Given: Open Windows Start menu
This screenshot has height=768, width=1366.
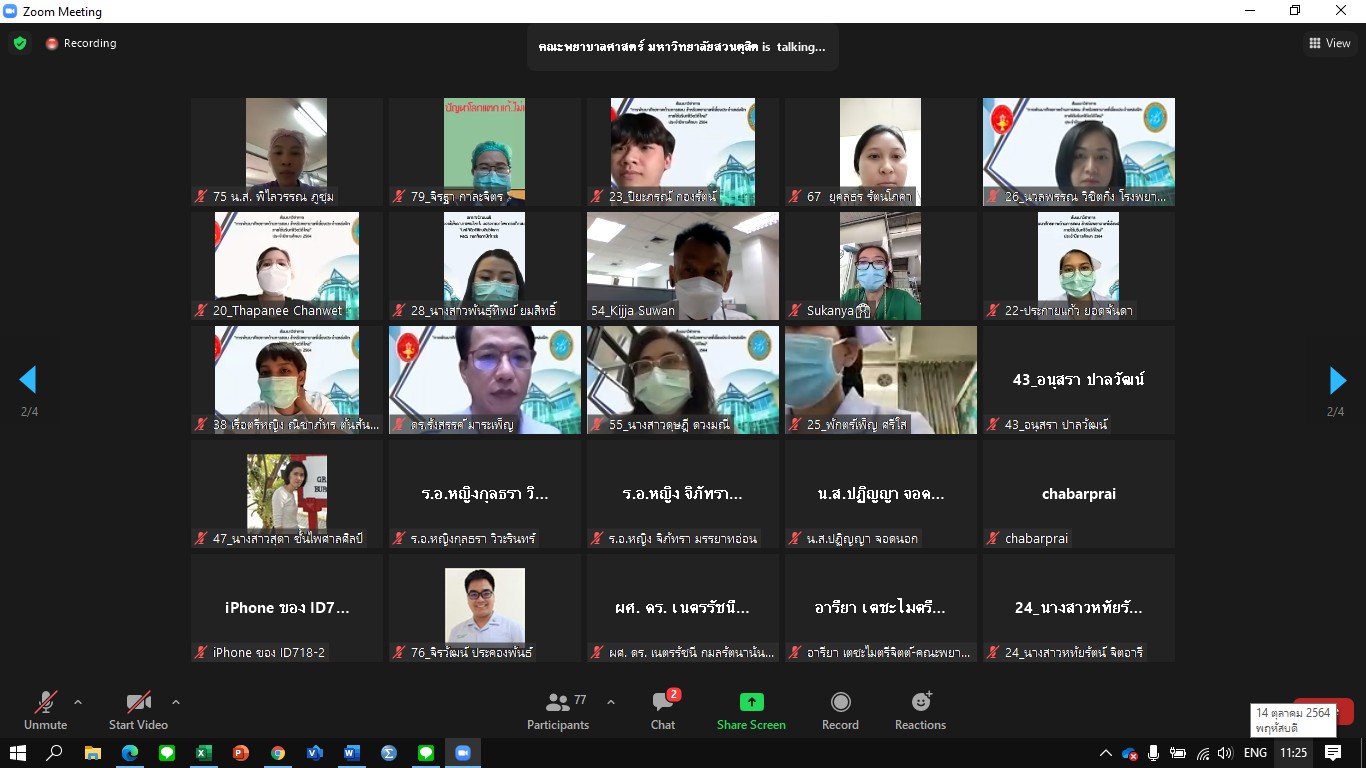Looking at the screenshot, I should click(17, 753).
